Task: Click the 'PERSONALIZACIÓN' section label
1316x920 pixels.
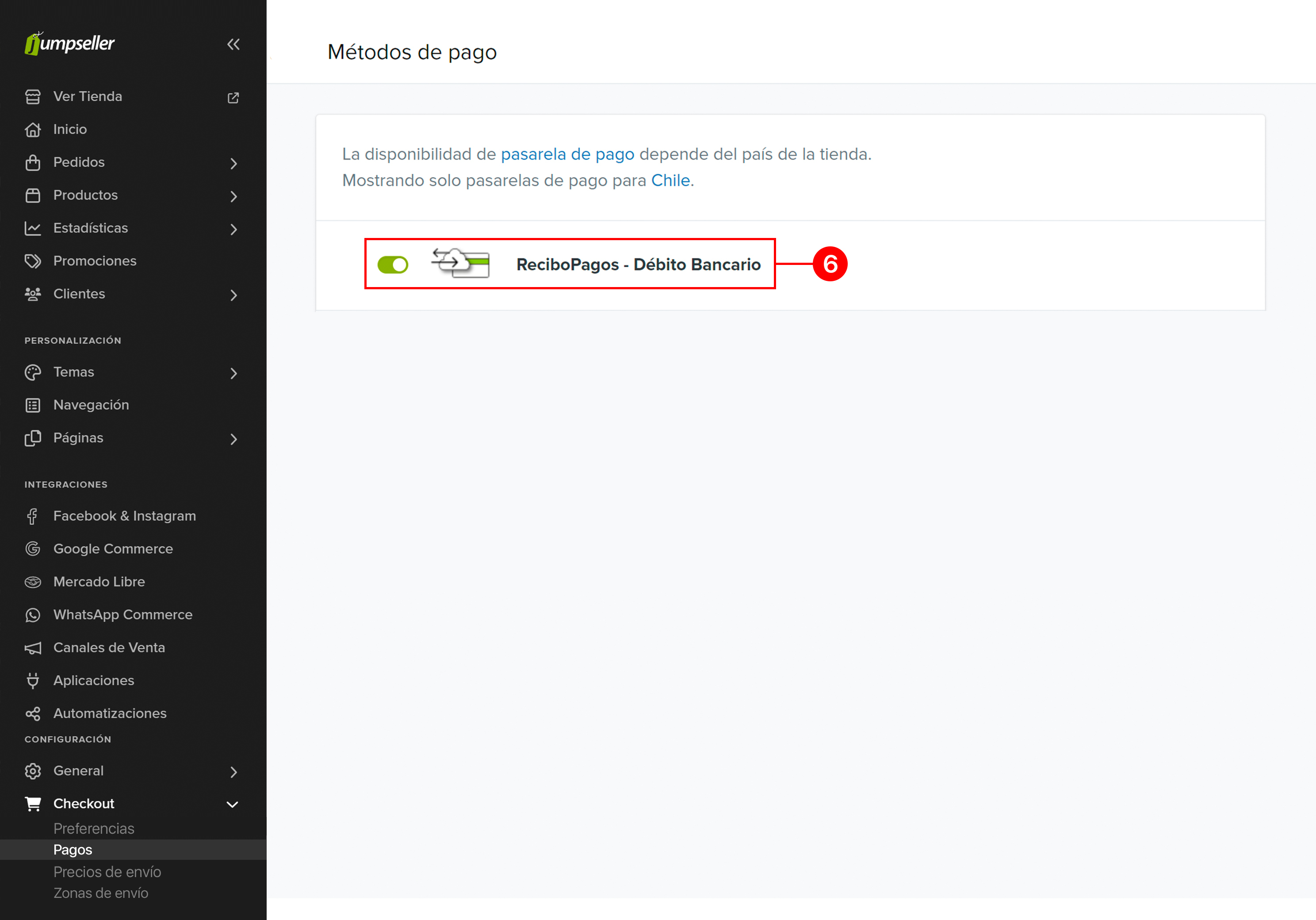Action: click(x=73, y=341)
